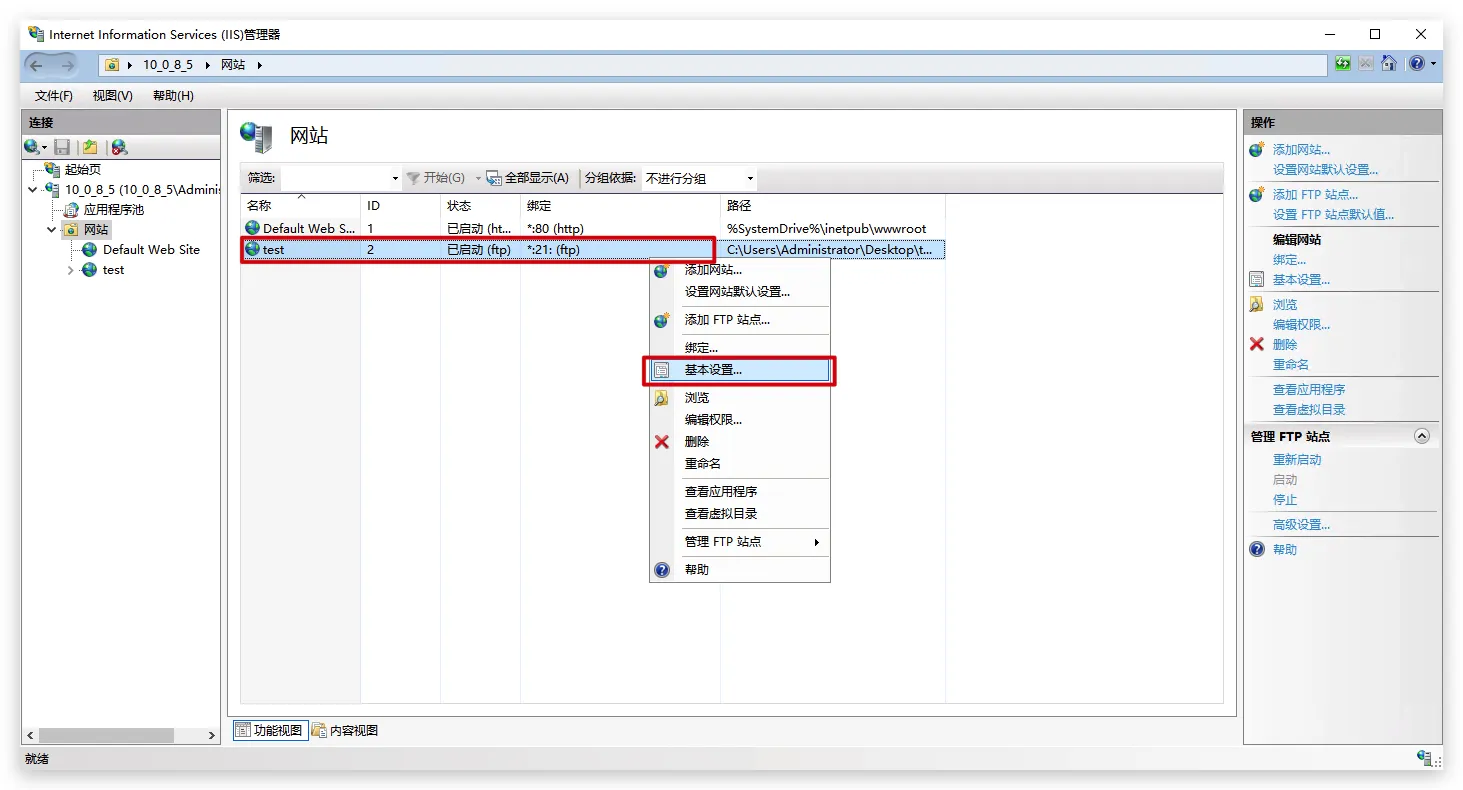The height and width of the screenshot is (790, 1463).
Task: Click the 全部显示(A) show-all toolbar button
Action: click(528, 178)
